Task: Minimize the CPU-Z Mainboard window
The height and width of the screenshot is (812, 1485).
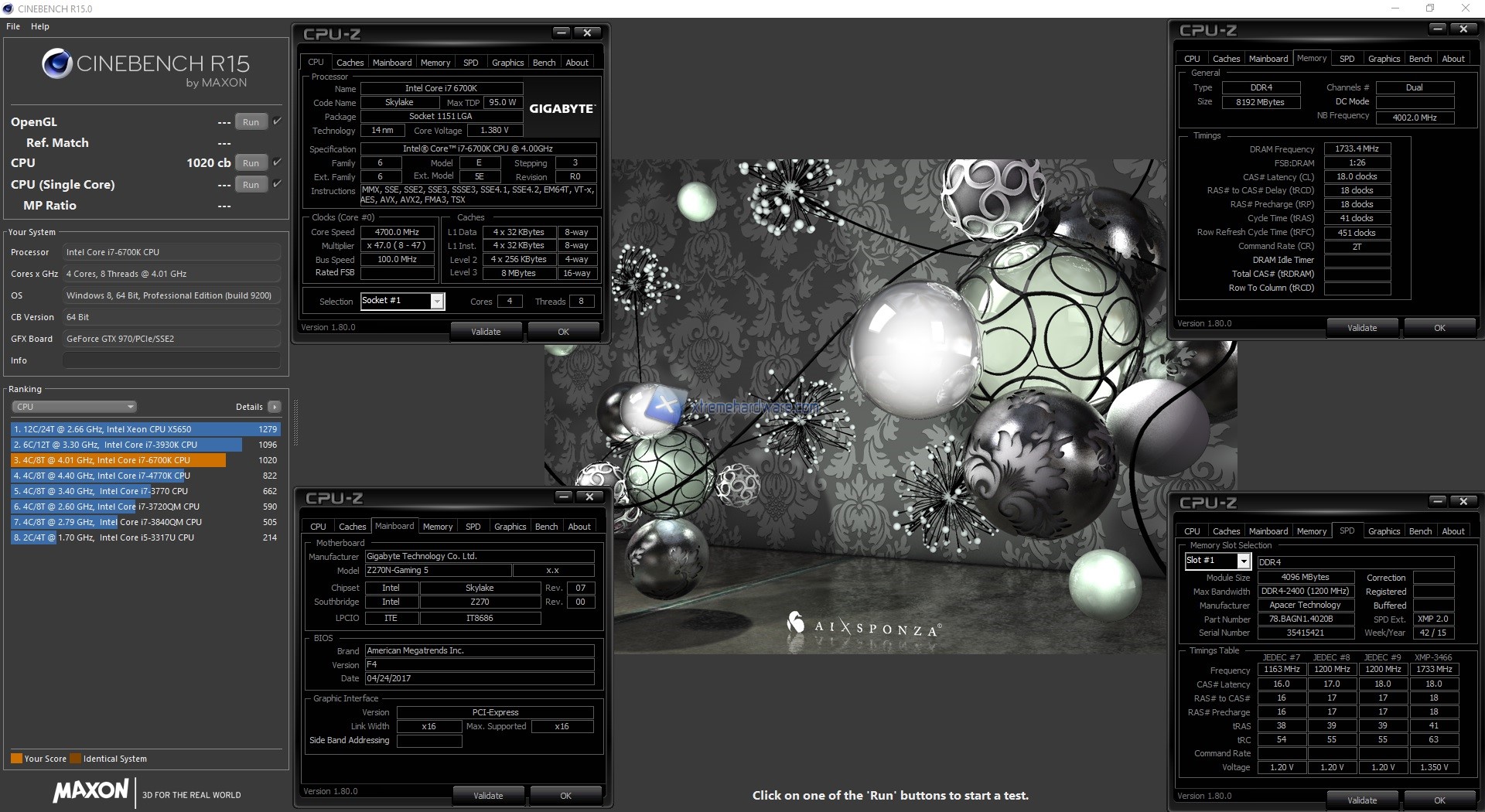Action: [x=564, y=496]
